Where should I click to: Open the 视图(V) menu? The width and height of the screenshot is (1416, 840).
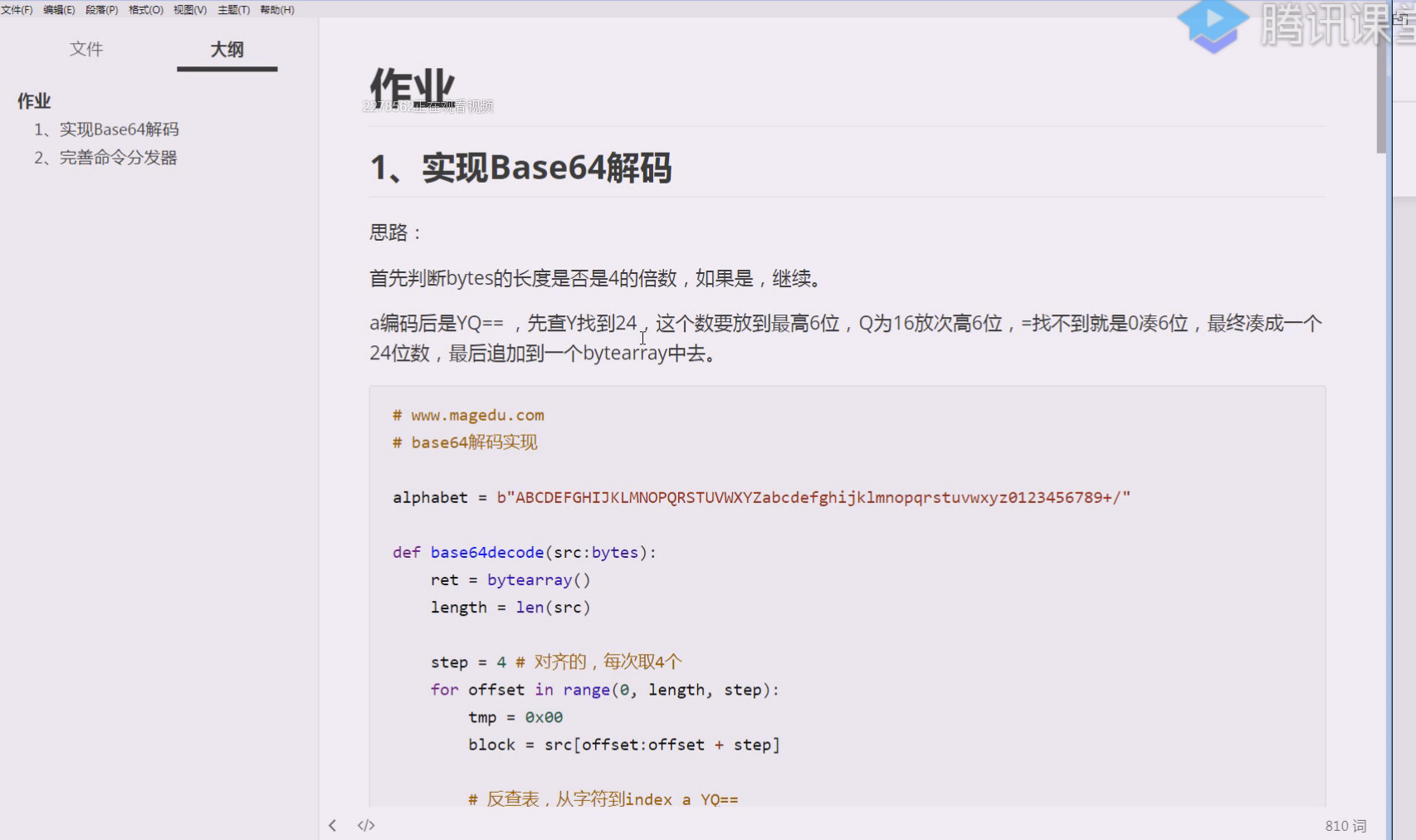[x=190, y=10]
